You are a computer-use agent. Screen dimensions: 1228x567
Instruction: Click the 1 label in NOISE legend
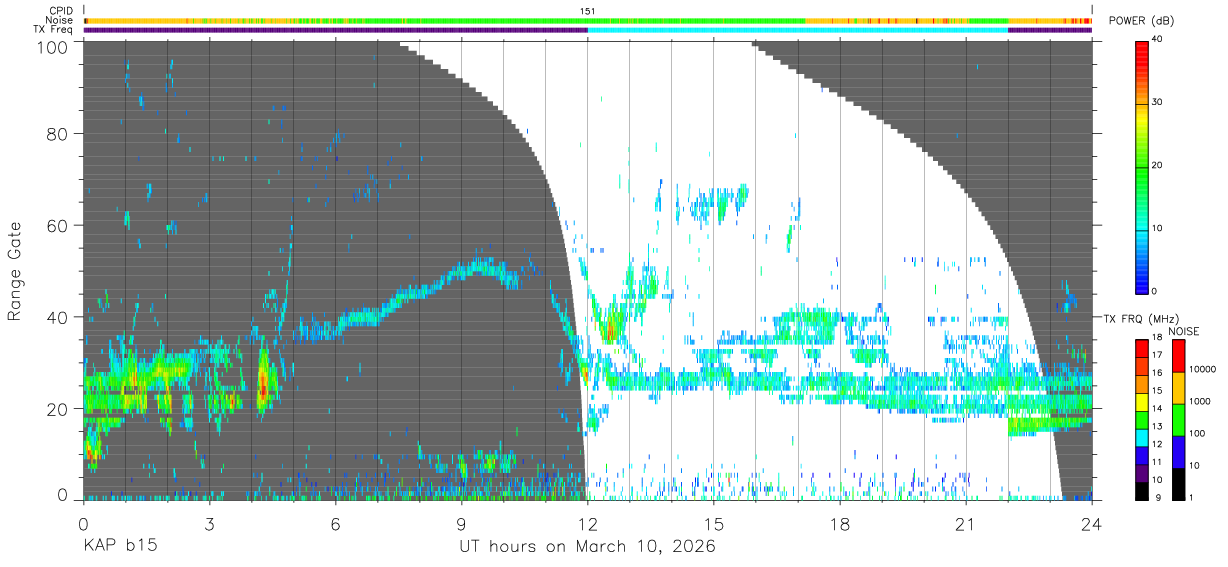(x=1192, y=497)
